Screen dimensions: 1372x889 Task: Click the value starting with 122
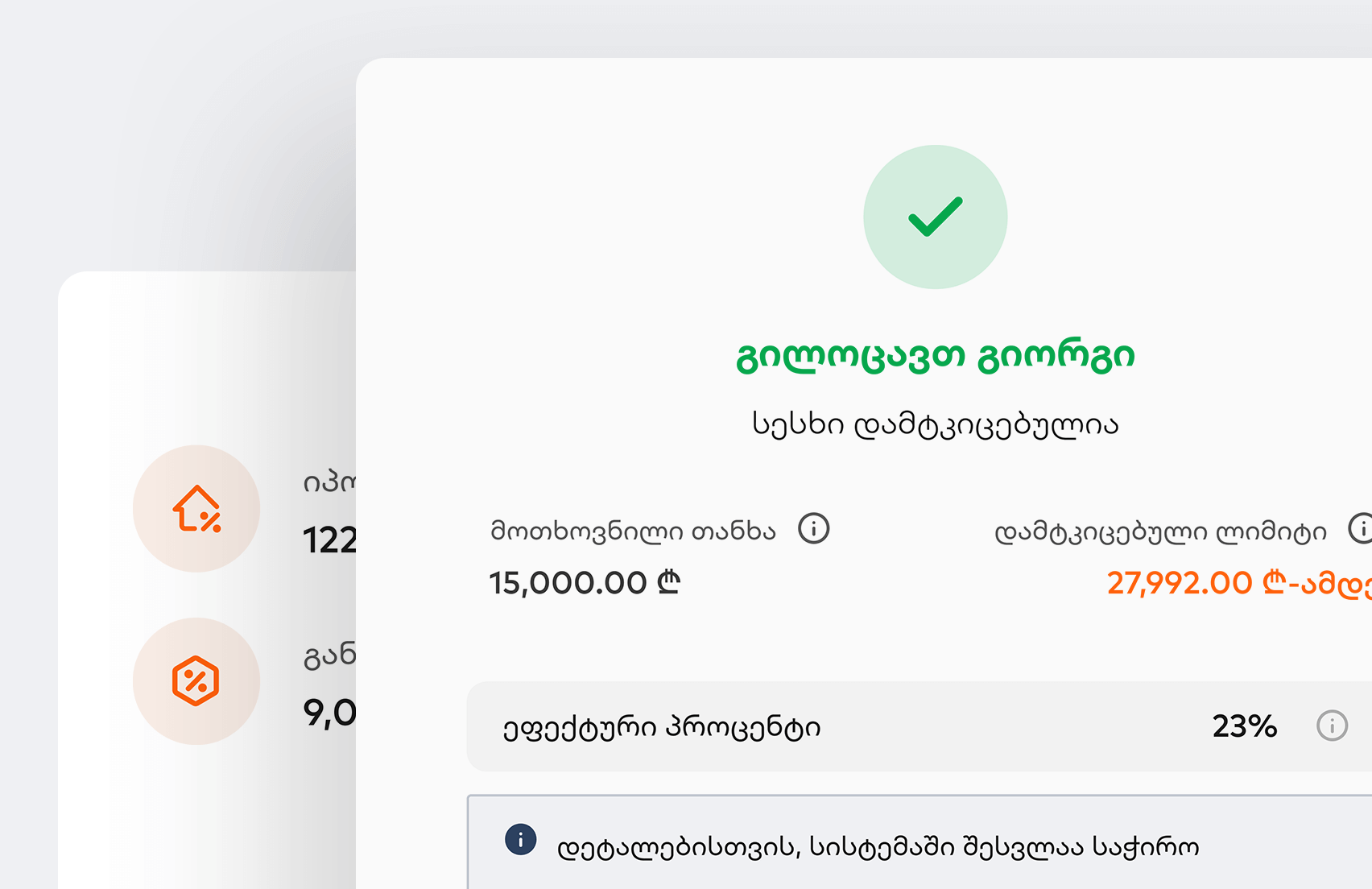tap(329, 540)
